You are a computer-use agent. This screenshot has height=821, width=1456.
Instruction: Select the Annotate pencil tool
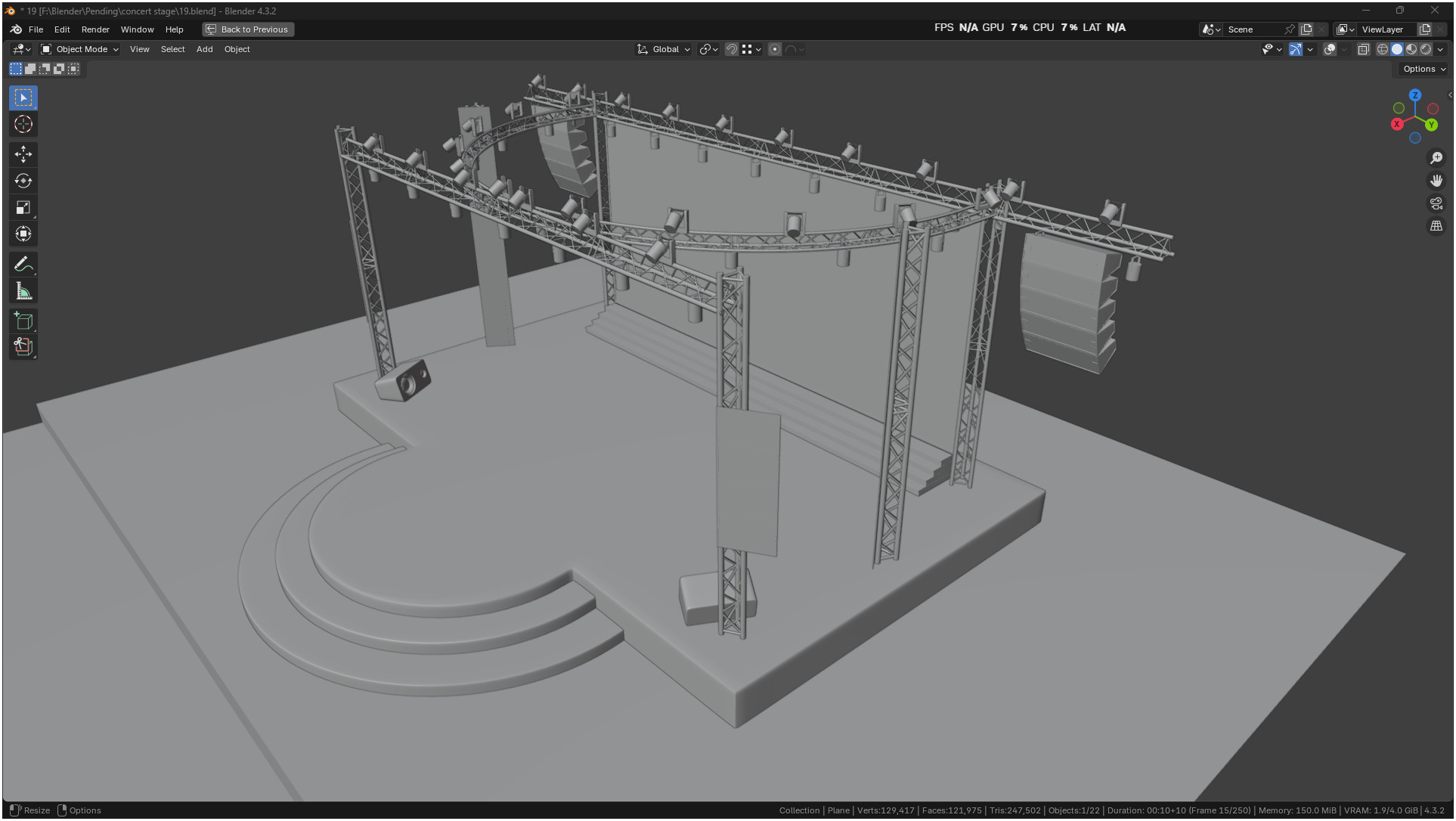[x=23, y=265]
